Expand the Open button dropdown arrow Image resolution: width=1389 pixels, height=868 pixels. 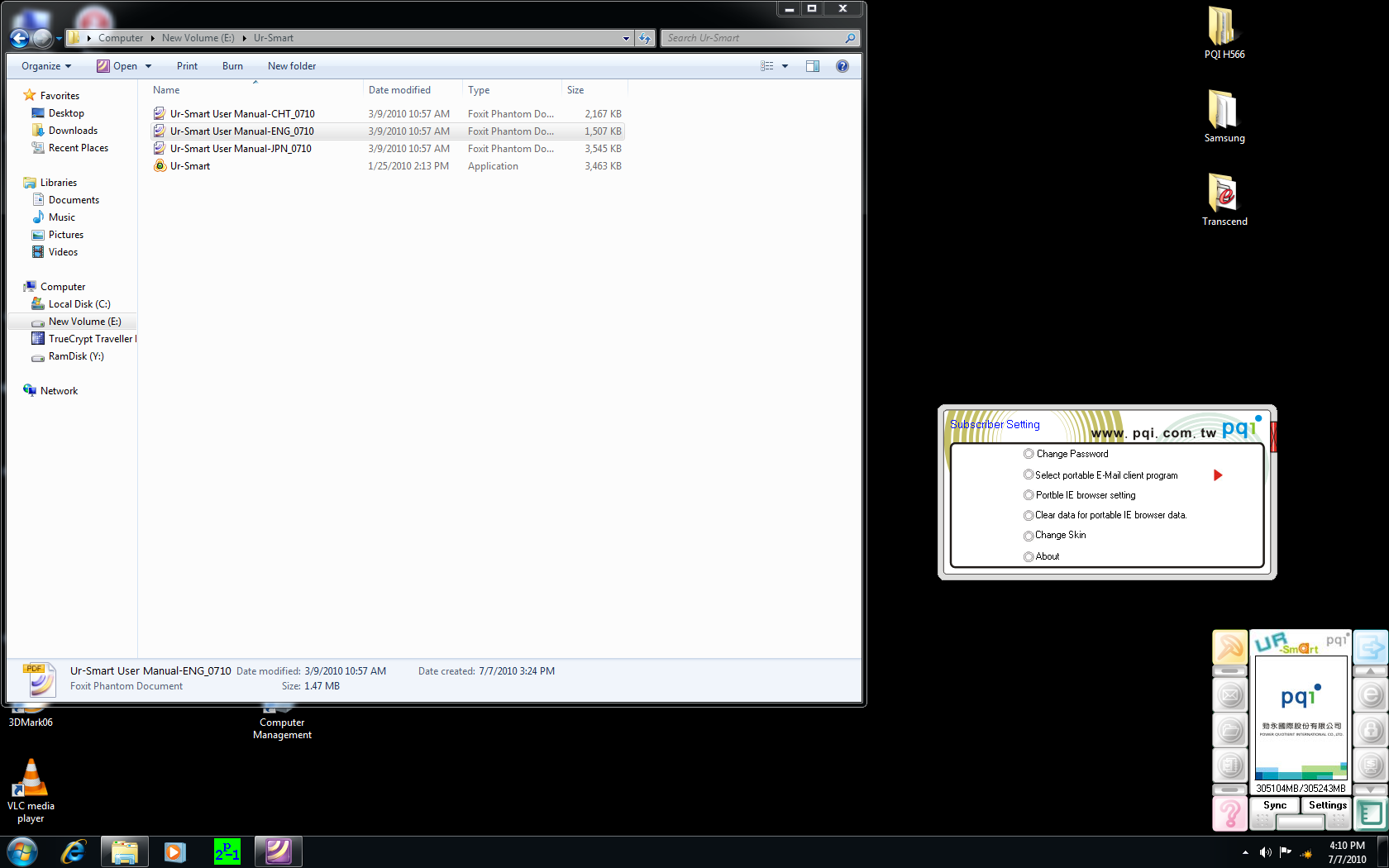pyautogui.click(x=149, y=66)
